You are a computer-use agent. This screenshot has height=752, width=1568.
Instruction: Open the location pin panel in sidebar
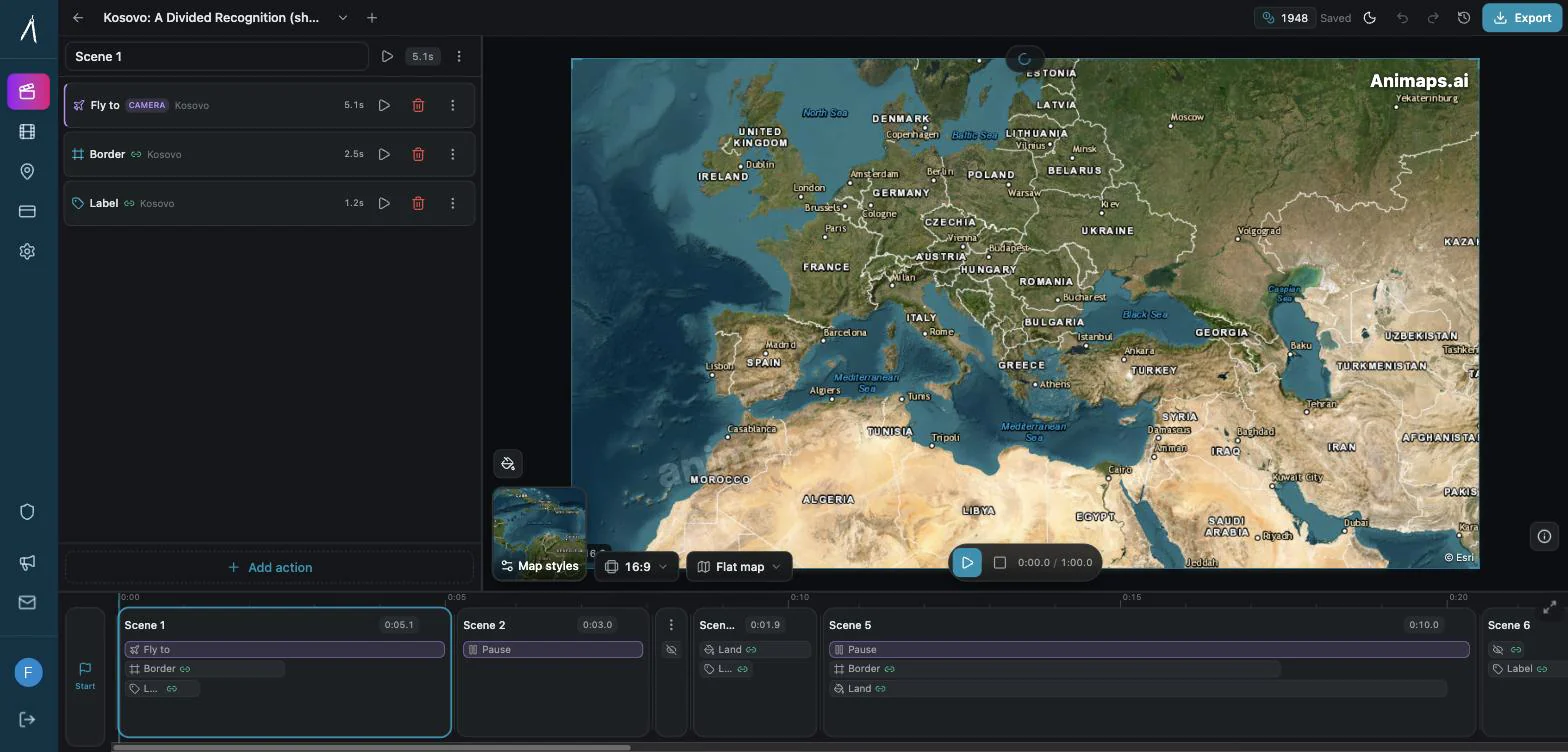pyautogui.click(x=28, y=171)
